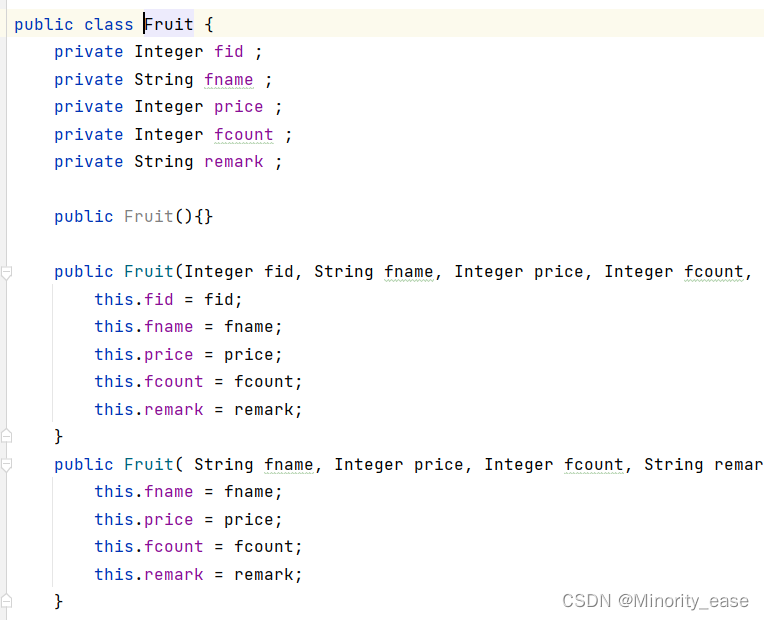The height and width of the screenshot is (620, 764).
Task: Click fold-end marker beside the last closing brace
Action: pyautogui.click(x=6, y=601)
